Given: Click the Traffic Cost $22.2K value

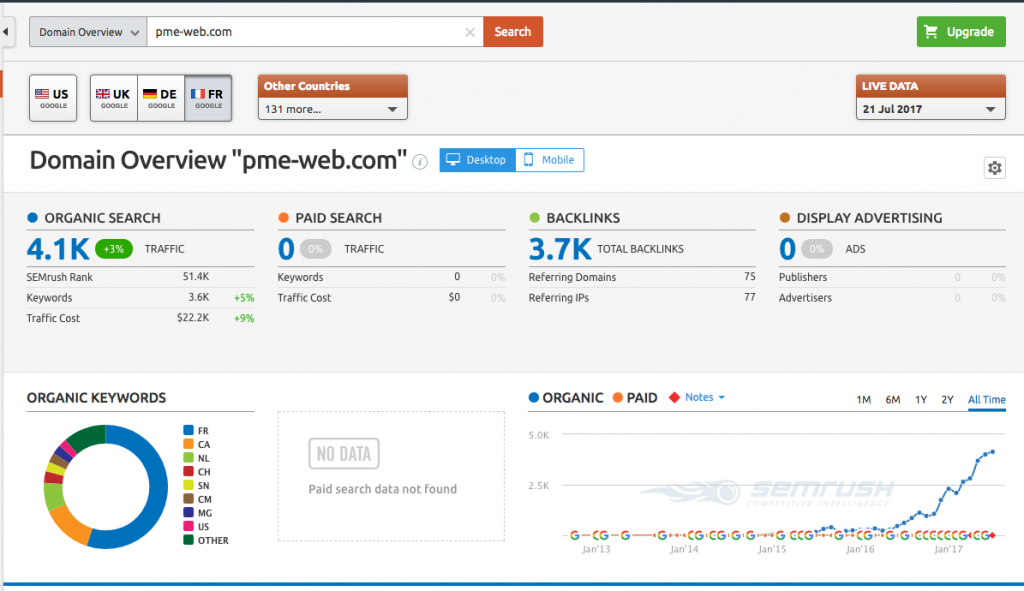Looking at the screenshot, I should [193, 318].
